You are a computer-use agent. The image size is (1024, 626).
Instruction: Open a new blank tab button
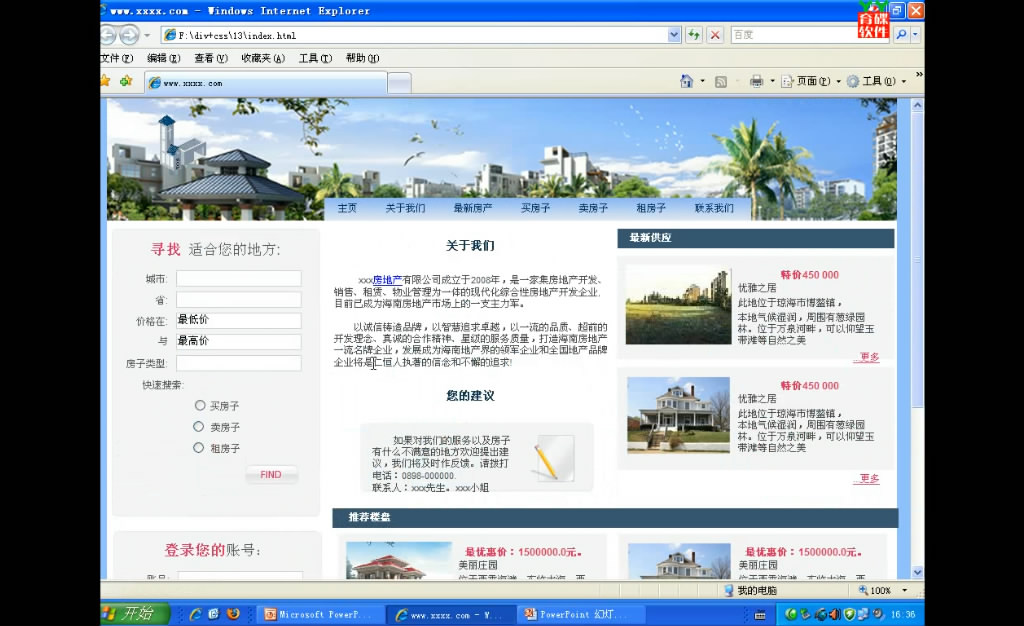pyautogui.click(x=399, y=83)
